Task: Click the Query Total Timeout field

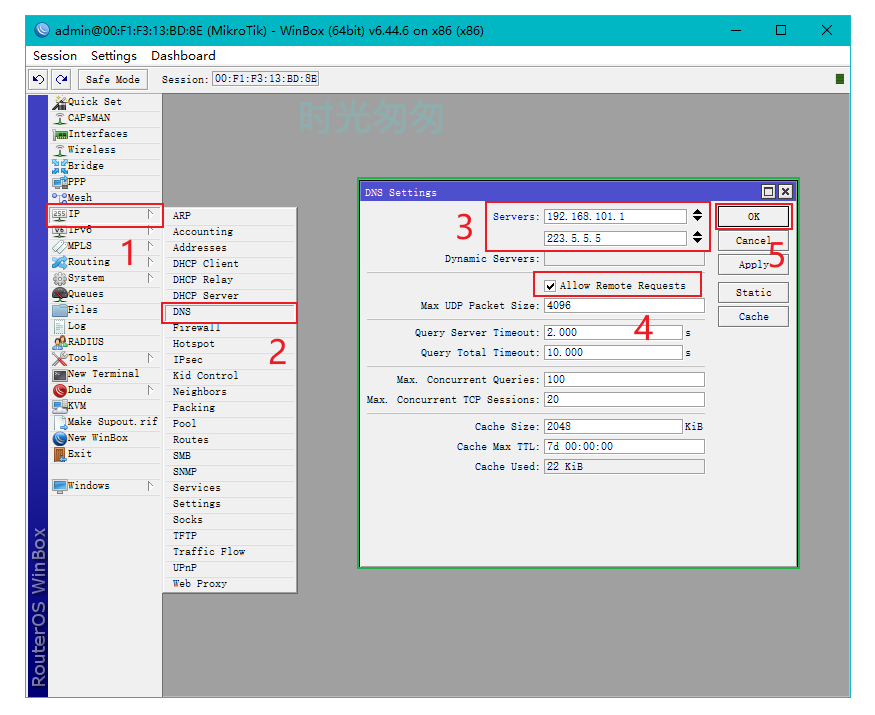Action: [x=613, y=353]
